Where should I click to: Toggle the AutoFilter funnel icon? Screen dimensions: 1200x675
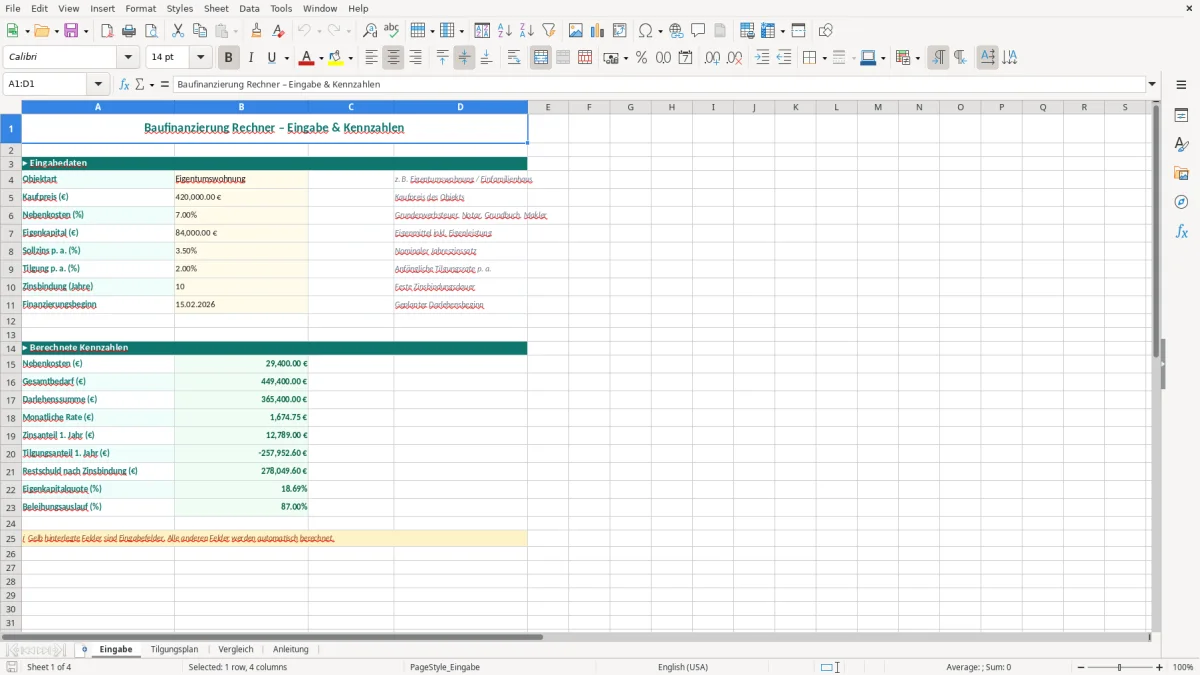tap(549, 31)
